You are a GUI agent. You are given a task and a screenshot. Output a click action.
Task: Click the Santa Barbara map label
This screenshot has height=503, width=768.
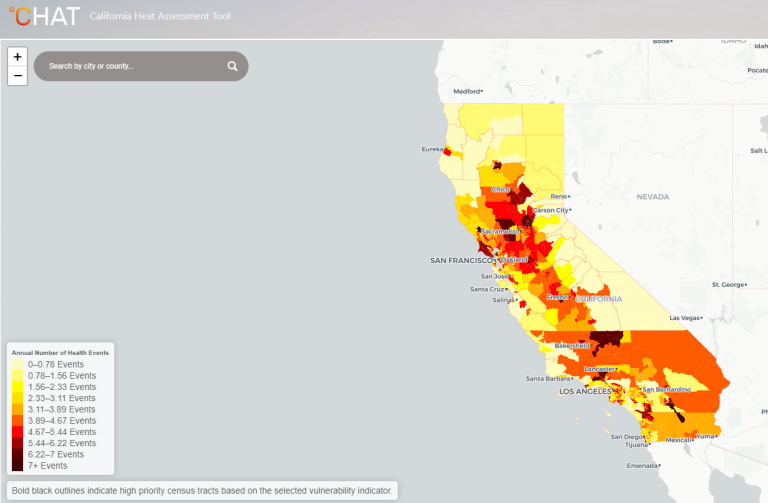(548, 379)
